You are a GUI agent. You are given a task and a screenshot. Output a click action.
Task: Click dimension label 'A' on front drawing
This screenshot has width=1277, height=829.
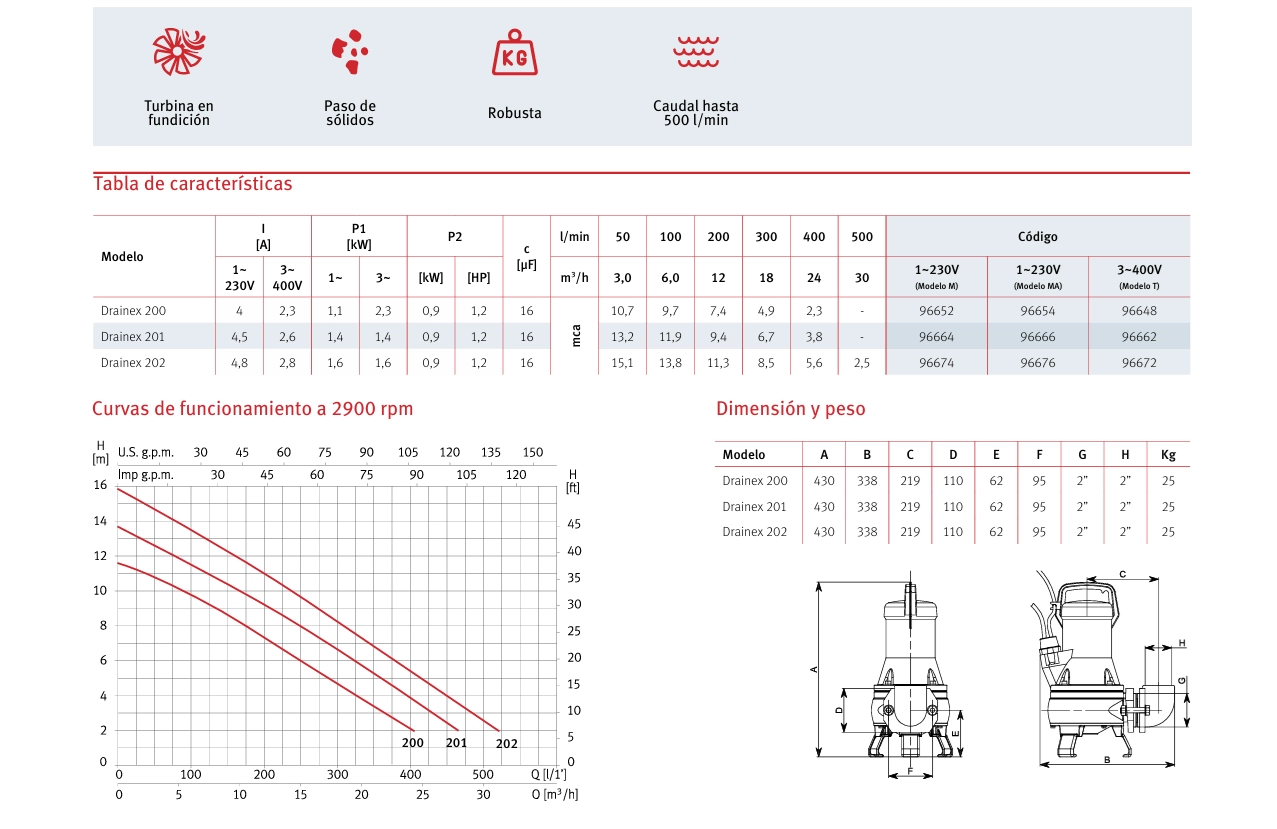(x=815, y=669)
